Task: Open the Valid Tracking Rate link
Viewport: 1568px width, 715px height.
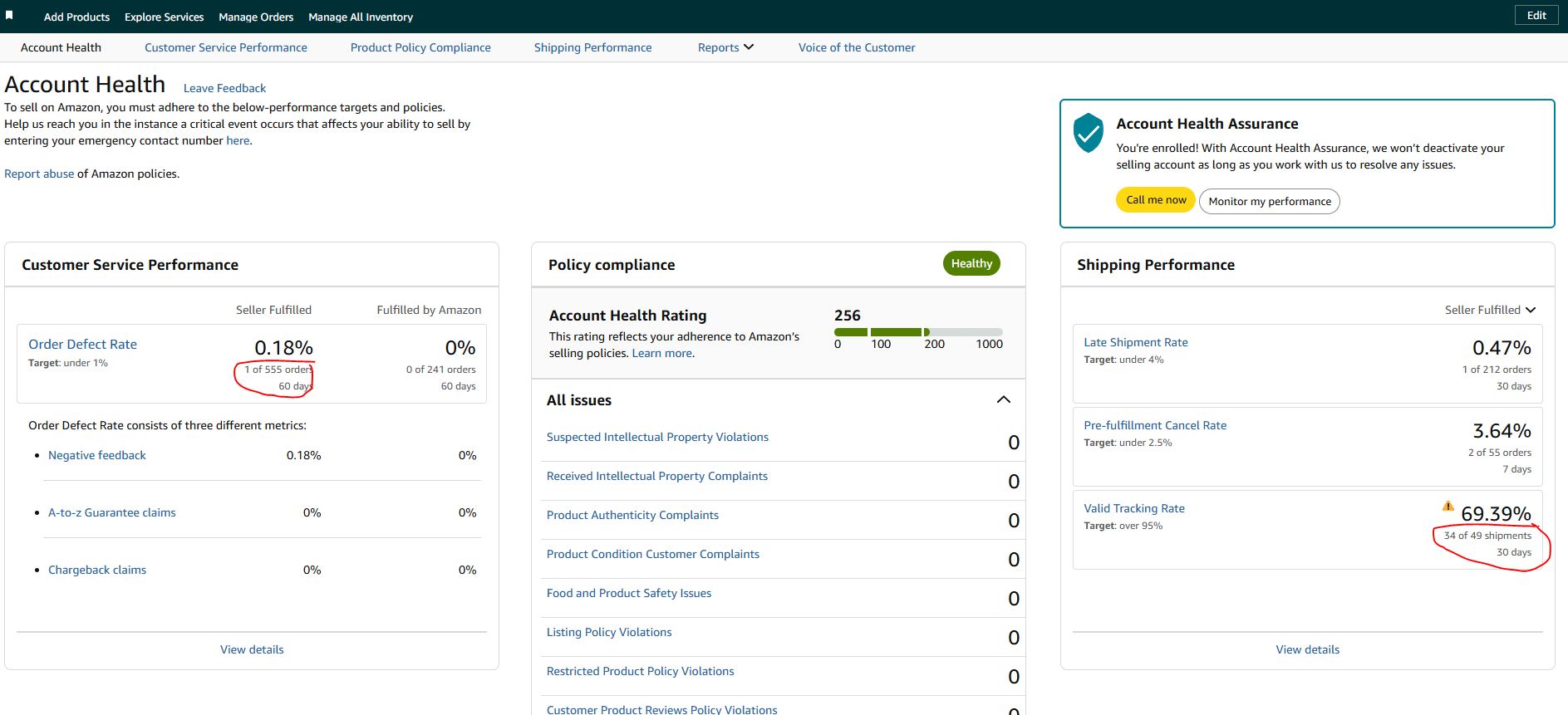Action: (x=1134, y=508)
